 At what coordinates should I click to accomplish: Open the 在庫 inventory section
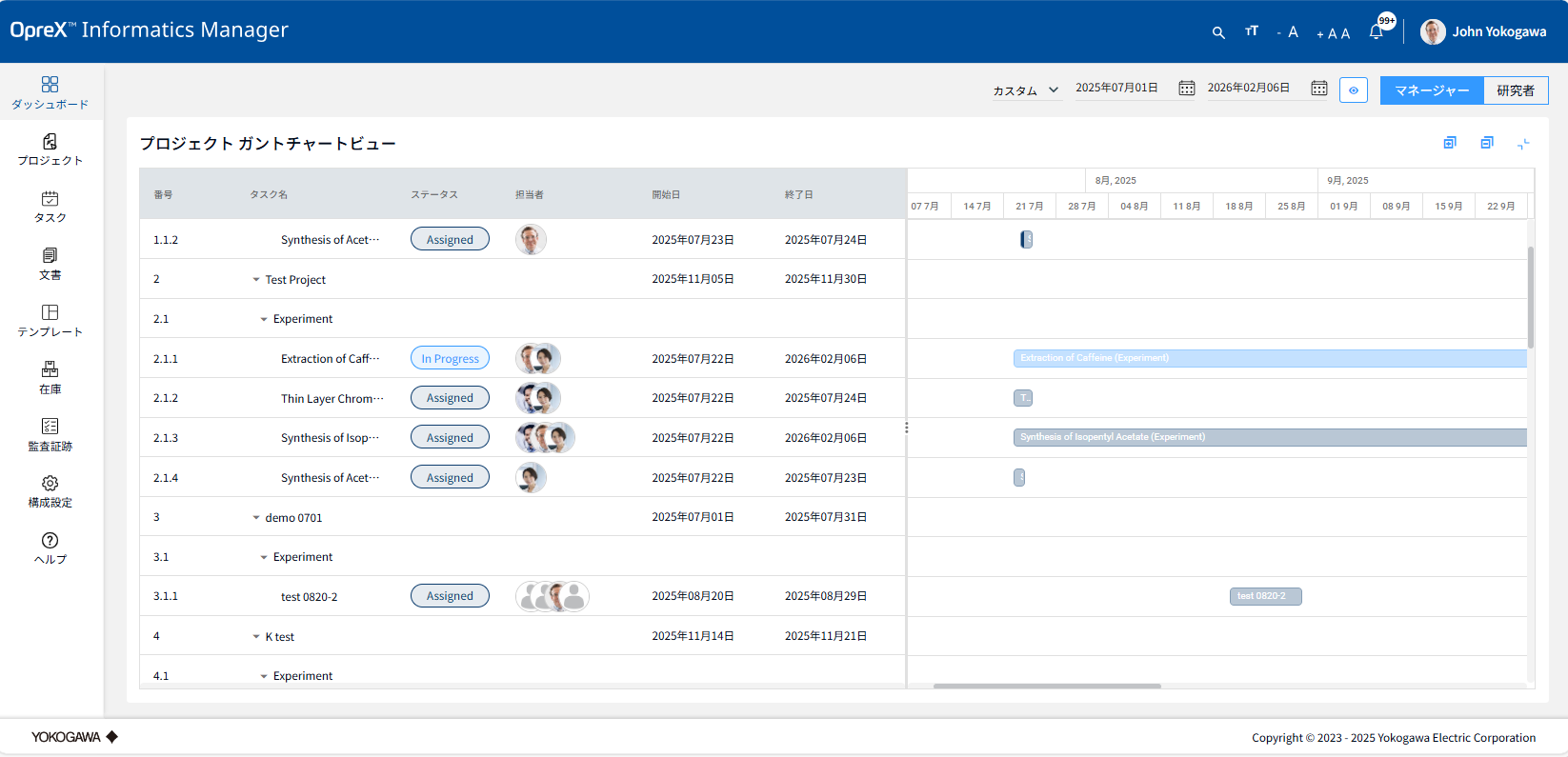[50, 377]
